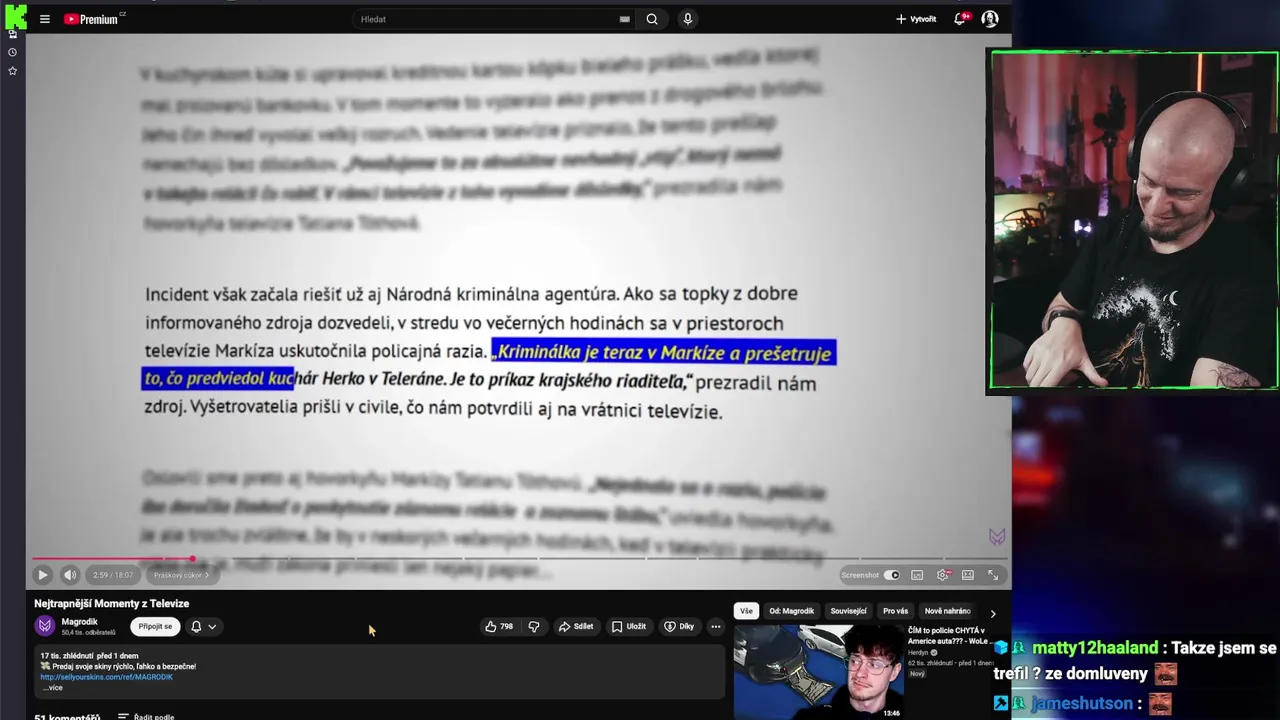The image size is (1280, 720).
Task: Click the Vytvořit create button
Action: click(916, 19)
